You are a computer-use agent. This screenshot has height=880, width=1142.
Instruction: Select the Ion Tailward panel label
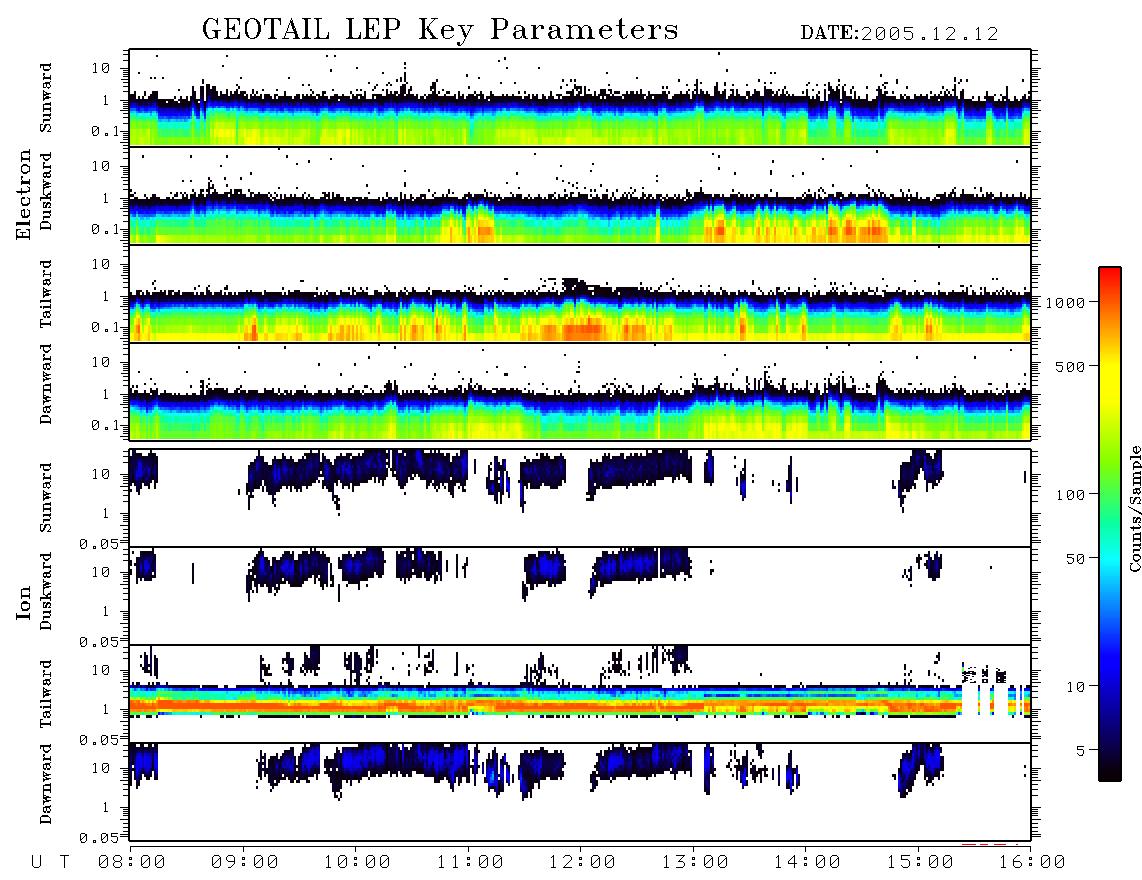tap(46, 694)
